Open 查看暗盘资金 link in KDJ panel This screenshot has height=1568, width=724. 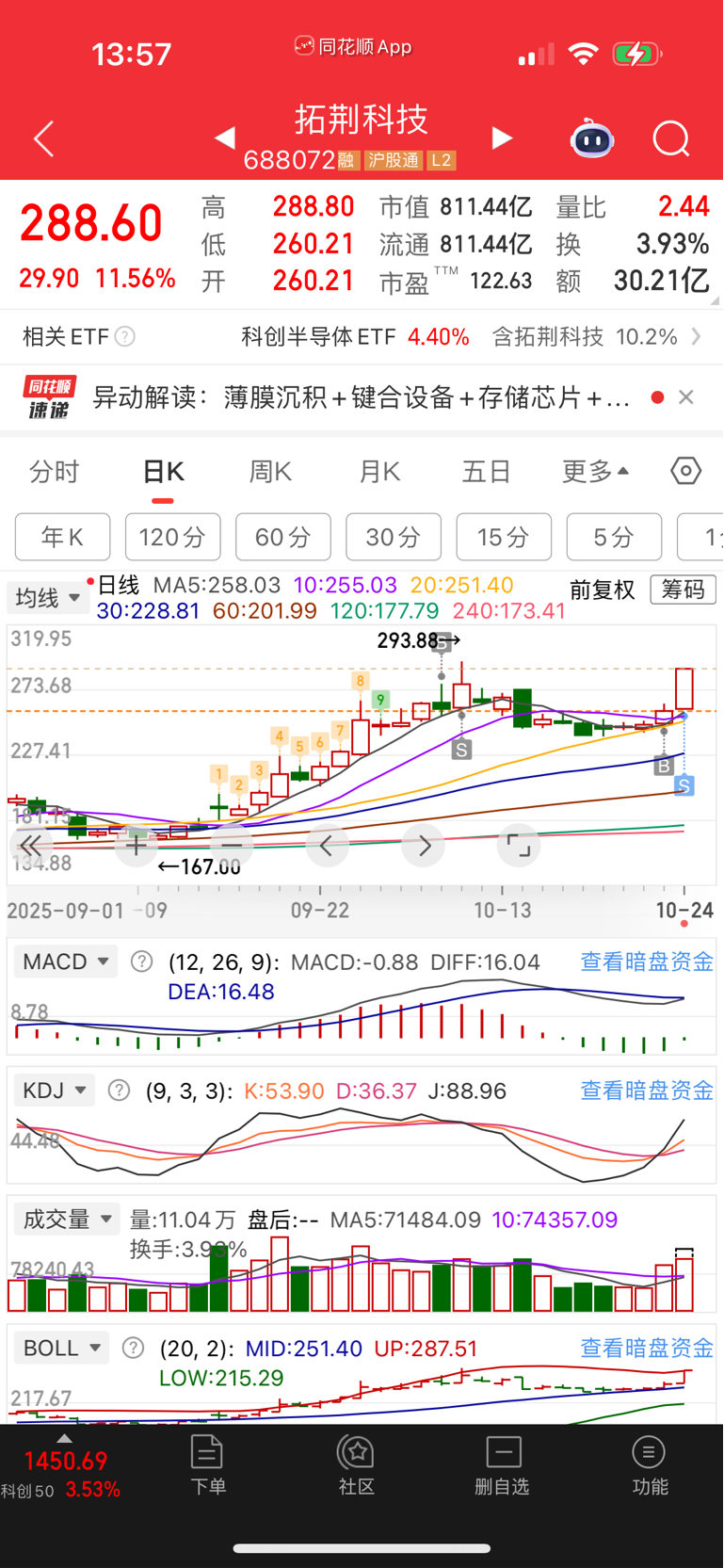(x=647, y=1091)
